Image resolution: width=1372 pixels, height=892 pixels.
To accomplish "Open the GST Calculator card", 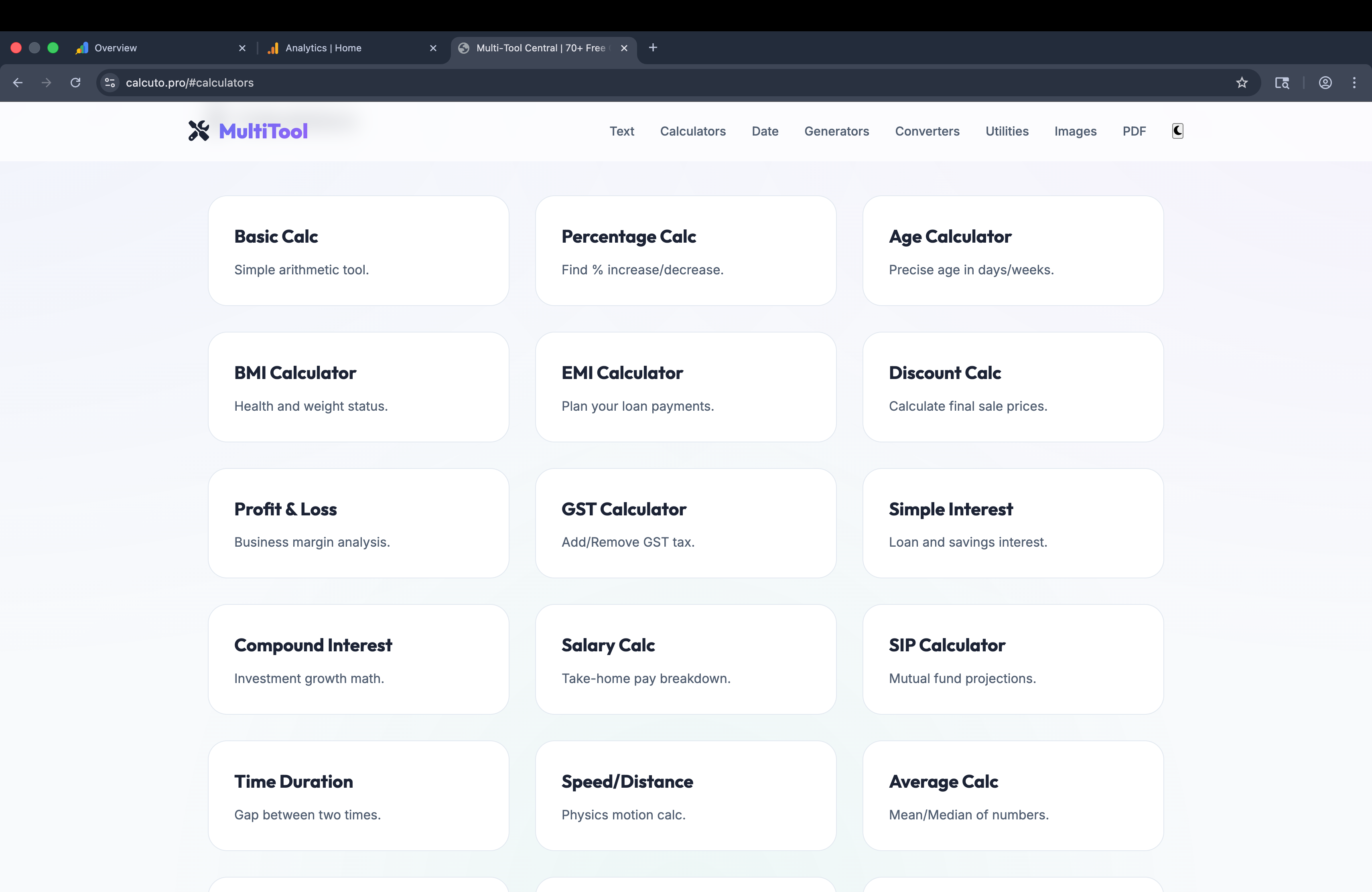I will (x=686, y=523).
